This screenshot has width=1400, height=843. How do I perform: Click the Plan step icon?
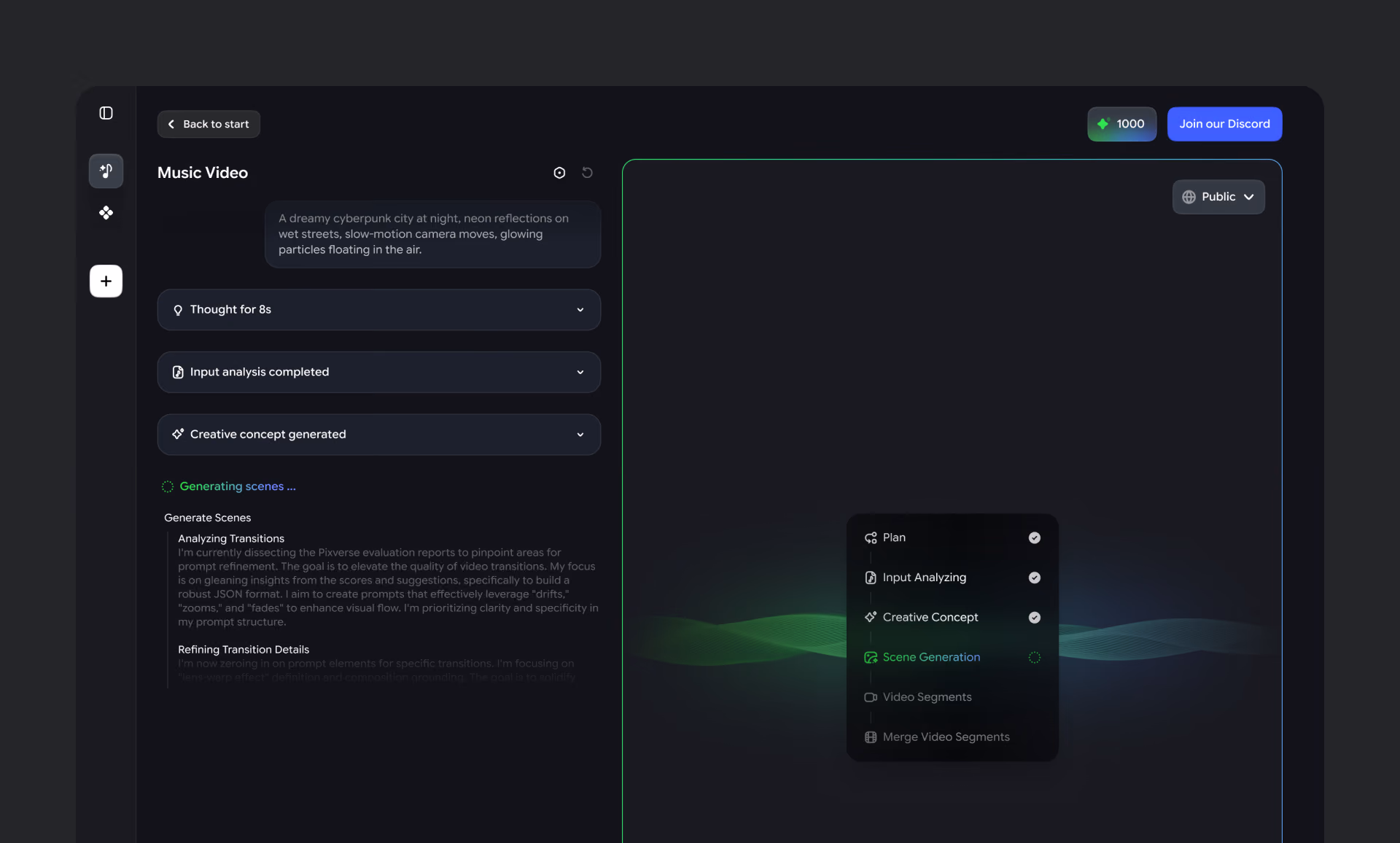871,537
